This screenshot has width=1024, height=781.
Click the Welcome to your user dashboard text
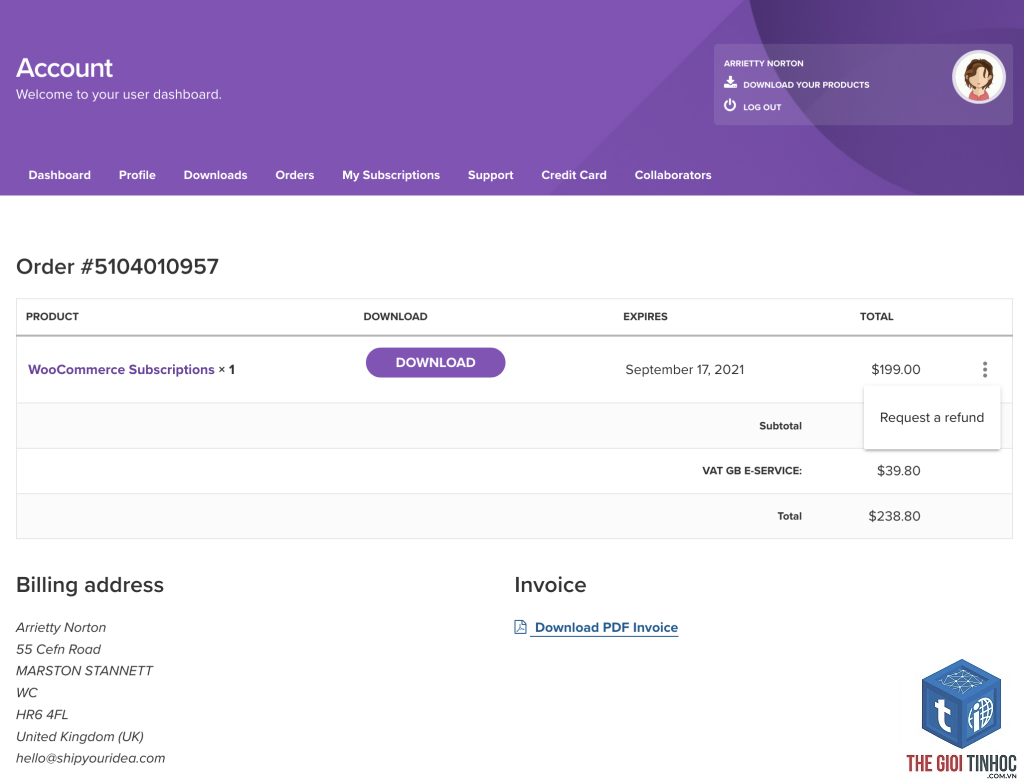(118, 95)
